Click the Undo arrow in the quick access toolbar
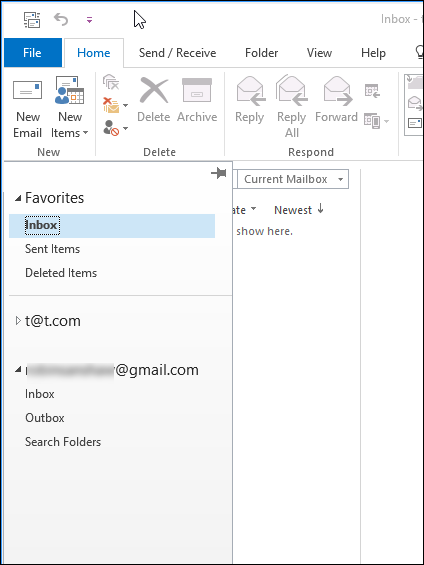 pyautogui.click(x=61, y=19)
